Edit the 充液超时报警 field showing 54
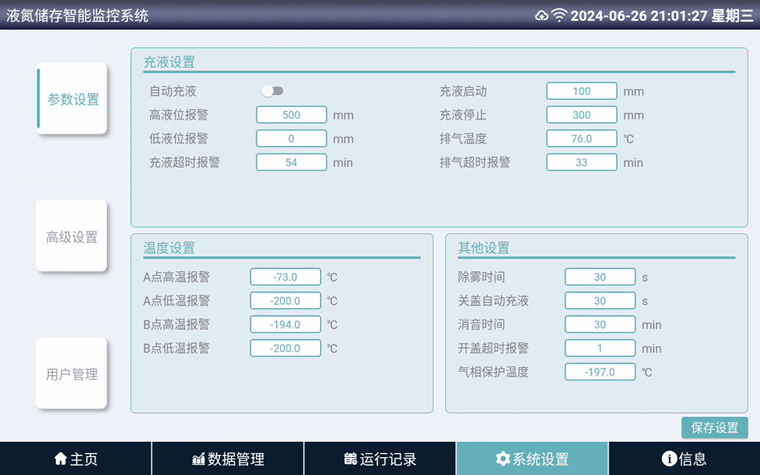This screenshot has width=760, height=475. tap(291, 162)
